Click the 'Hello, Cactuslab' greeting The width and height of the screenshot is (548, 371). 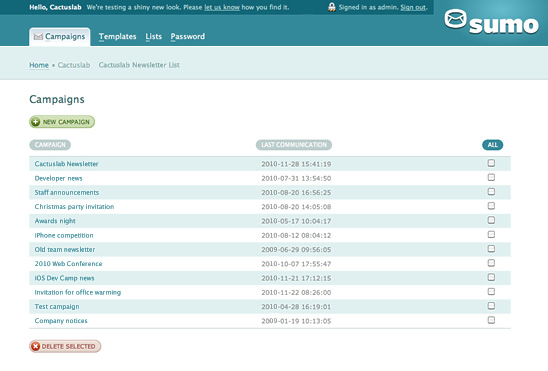click(x=55, y=7)
